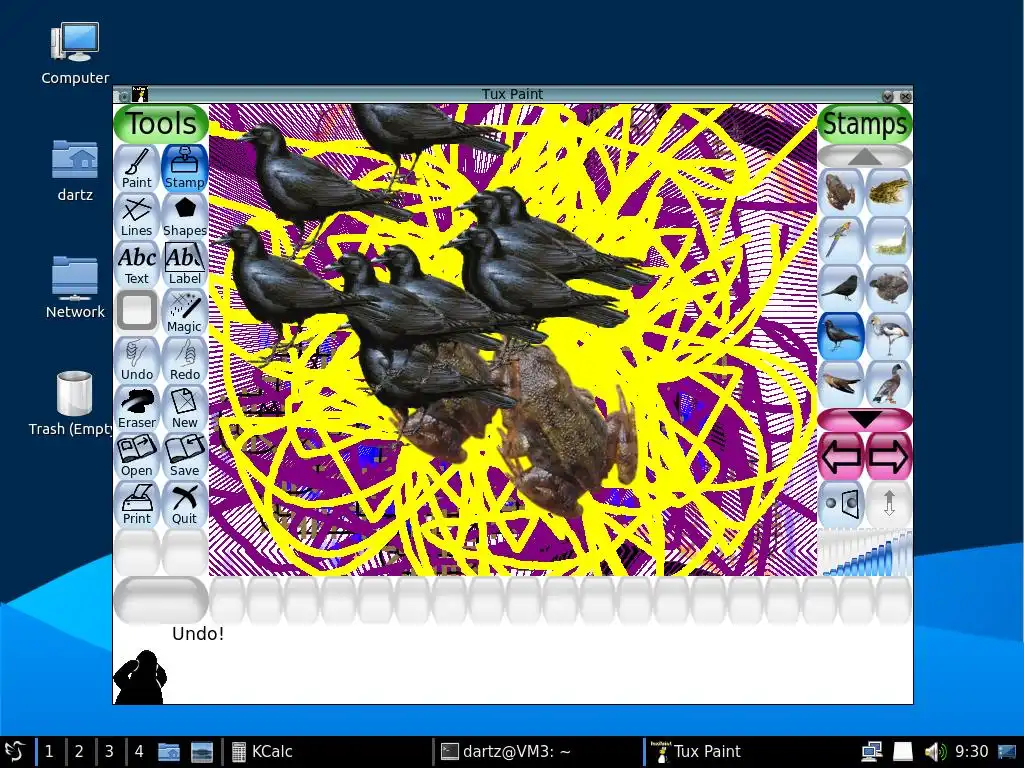Pick the brown toad stamp
Viewport: 1024px width, 768px height.
840,192
